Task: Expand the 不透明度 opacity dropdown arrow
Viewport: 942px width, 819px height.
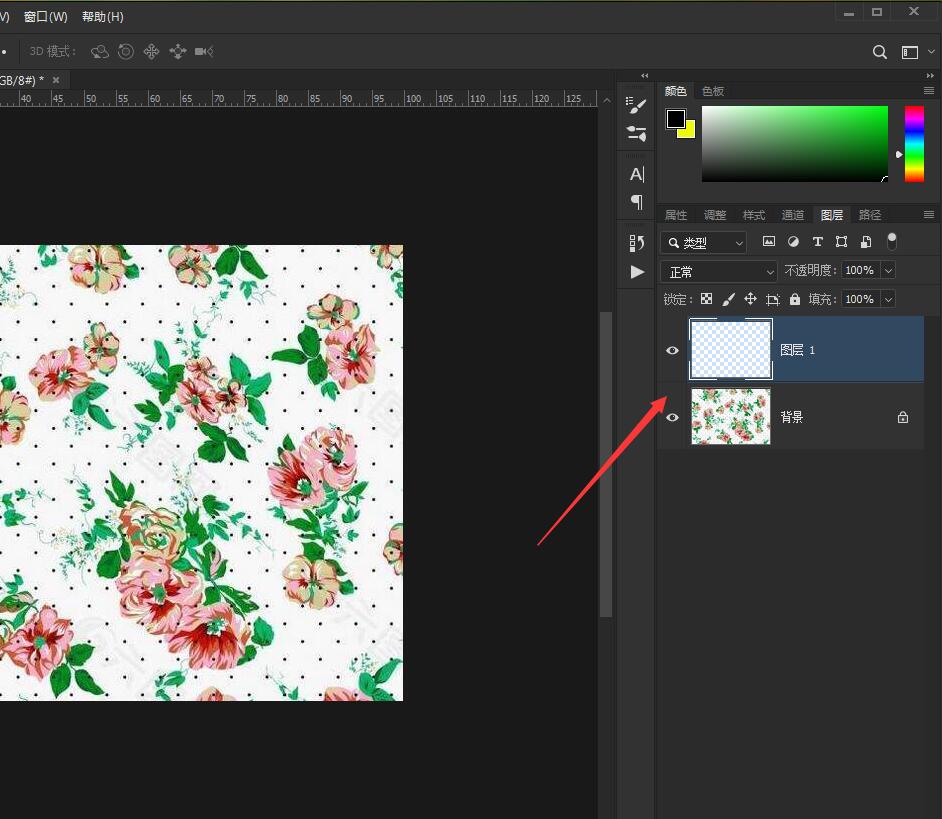Action: [x=887, y=271]
